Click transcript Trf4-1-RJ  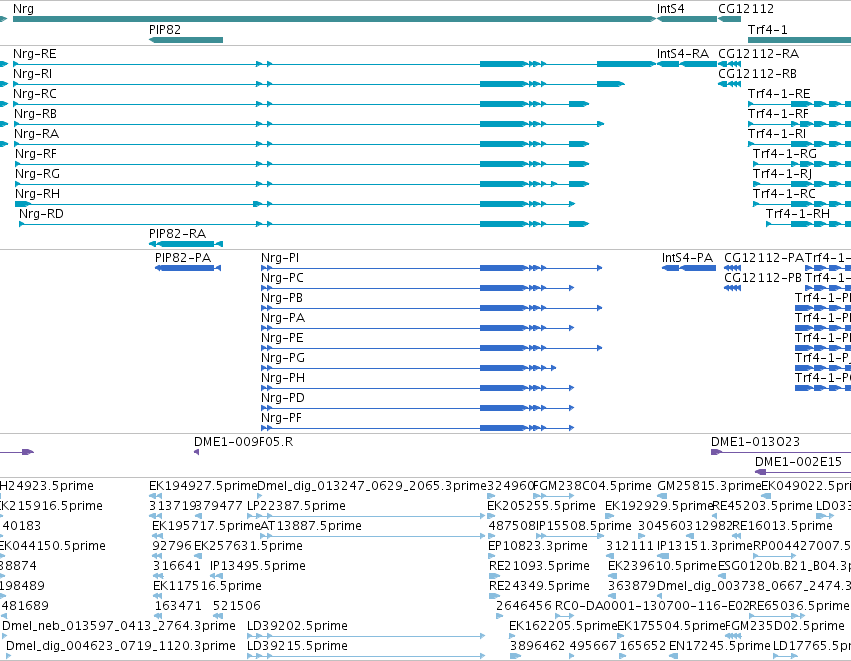coord(782,174)
